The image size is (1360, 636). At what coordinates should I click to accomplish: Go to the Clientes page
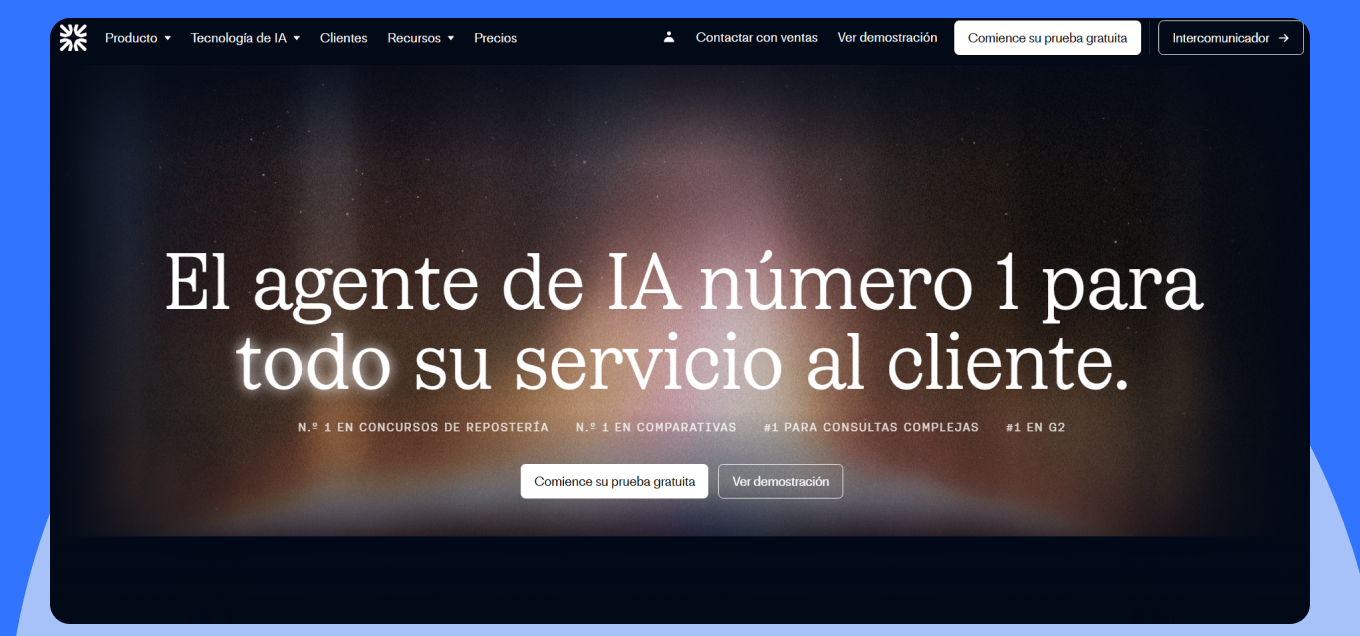tap(343, 38)
